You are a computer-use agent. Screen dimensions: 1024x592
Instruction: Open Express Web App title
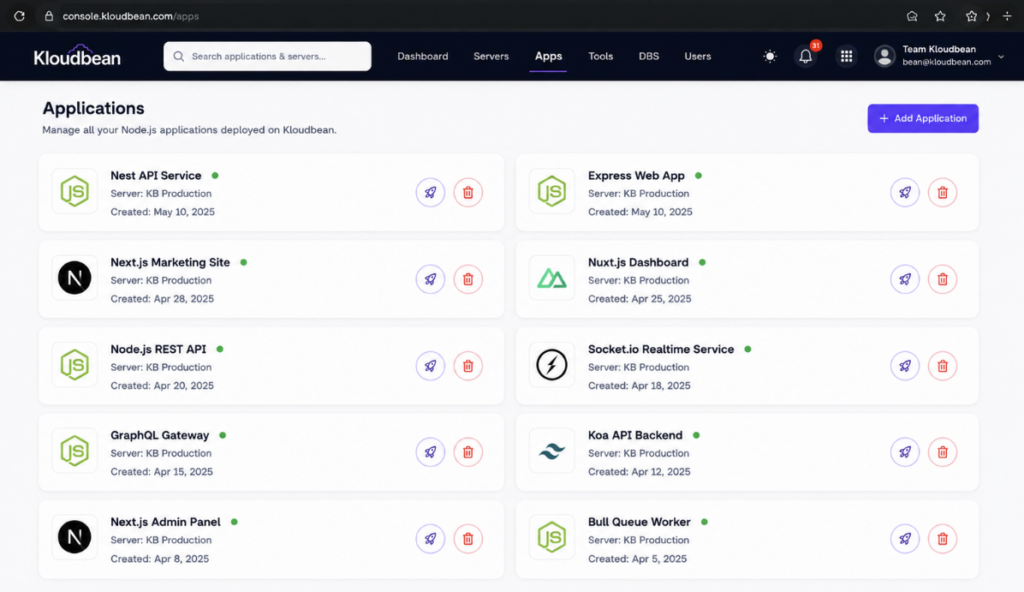(636, 175)
